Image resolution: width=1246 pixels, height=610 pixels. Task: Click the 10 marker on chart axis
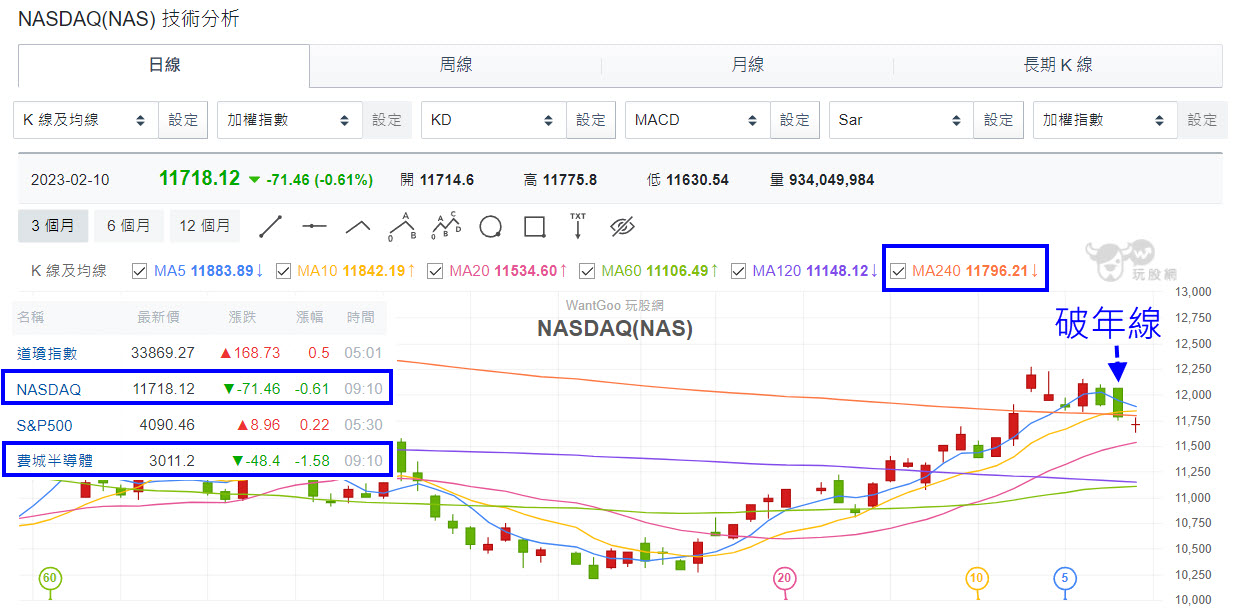pos(976,578)
